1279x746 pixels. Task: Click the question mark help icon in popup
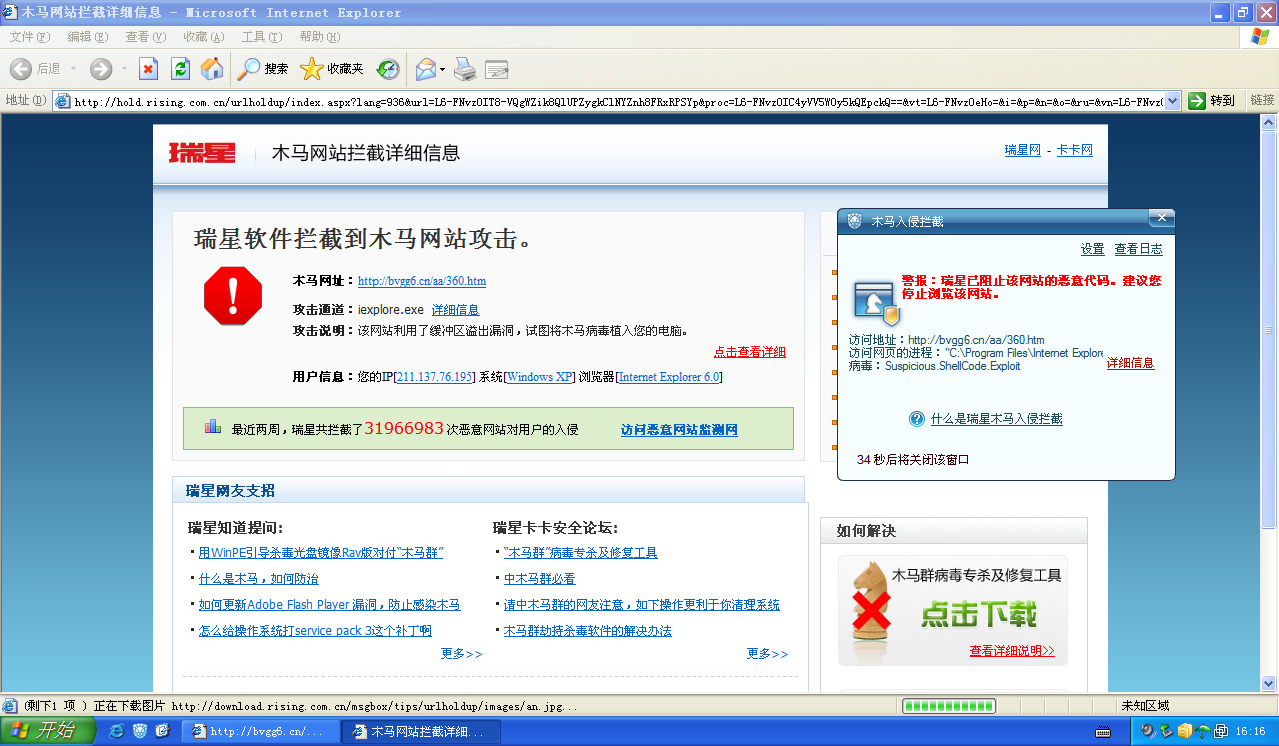(917, 419)
